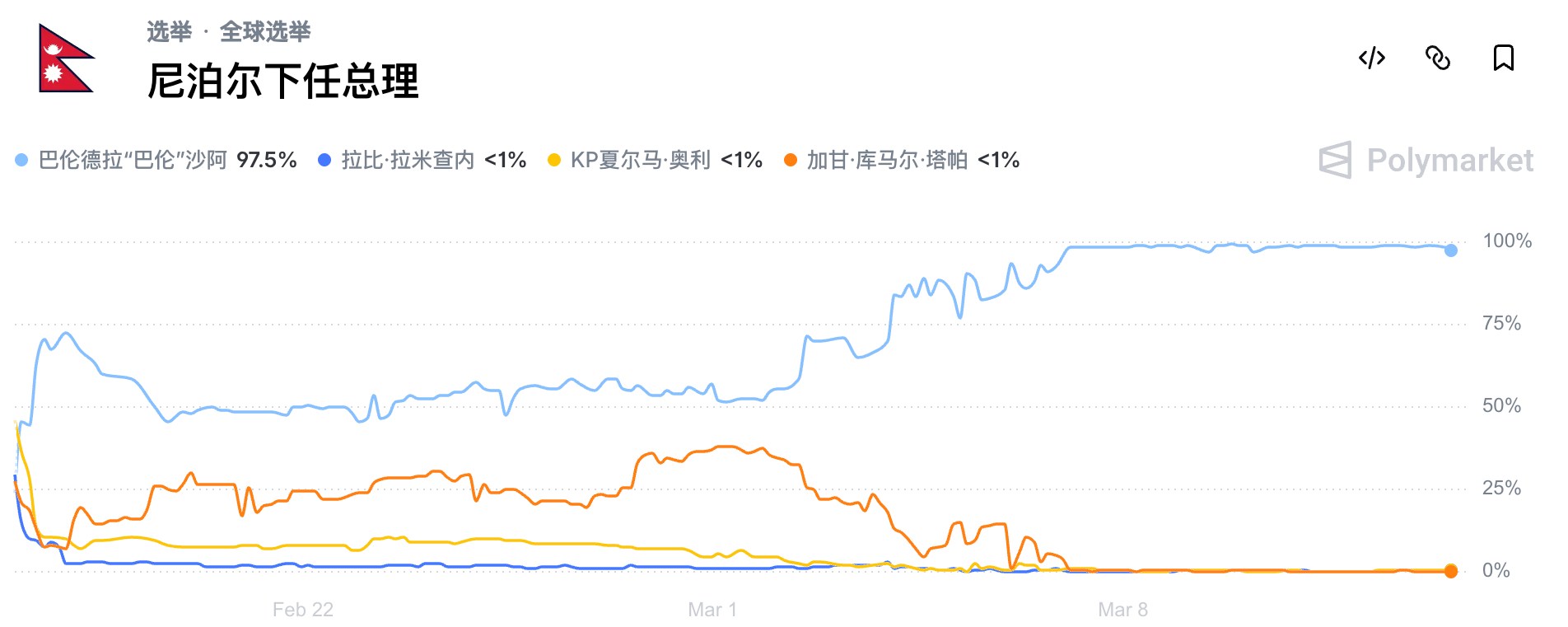The width and height of the screenshot is (1568, 627).
Task: Click the dark blue legend dot
Action: 324,160
